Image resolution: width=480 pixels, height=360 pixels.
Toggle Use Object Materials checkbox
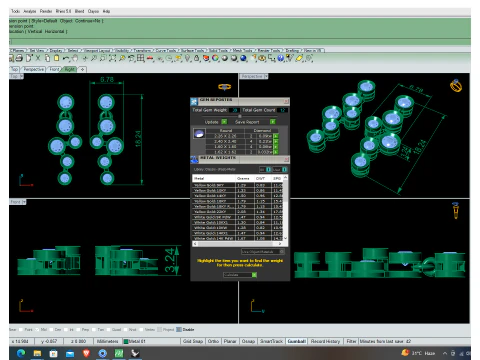(282, 252)
